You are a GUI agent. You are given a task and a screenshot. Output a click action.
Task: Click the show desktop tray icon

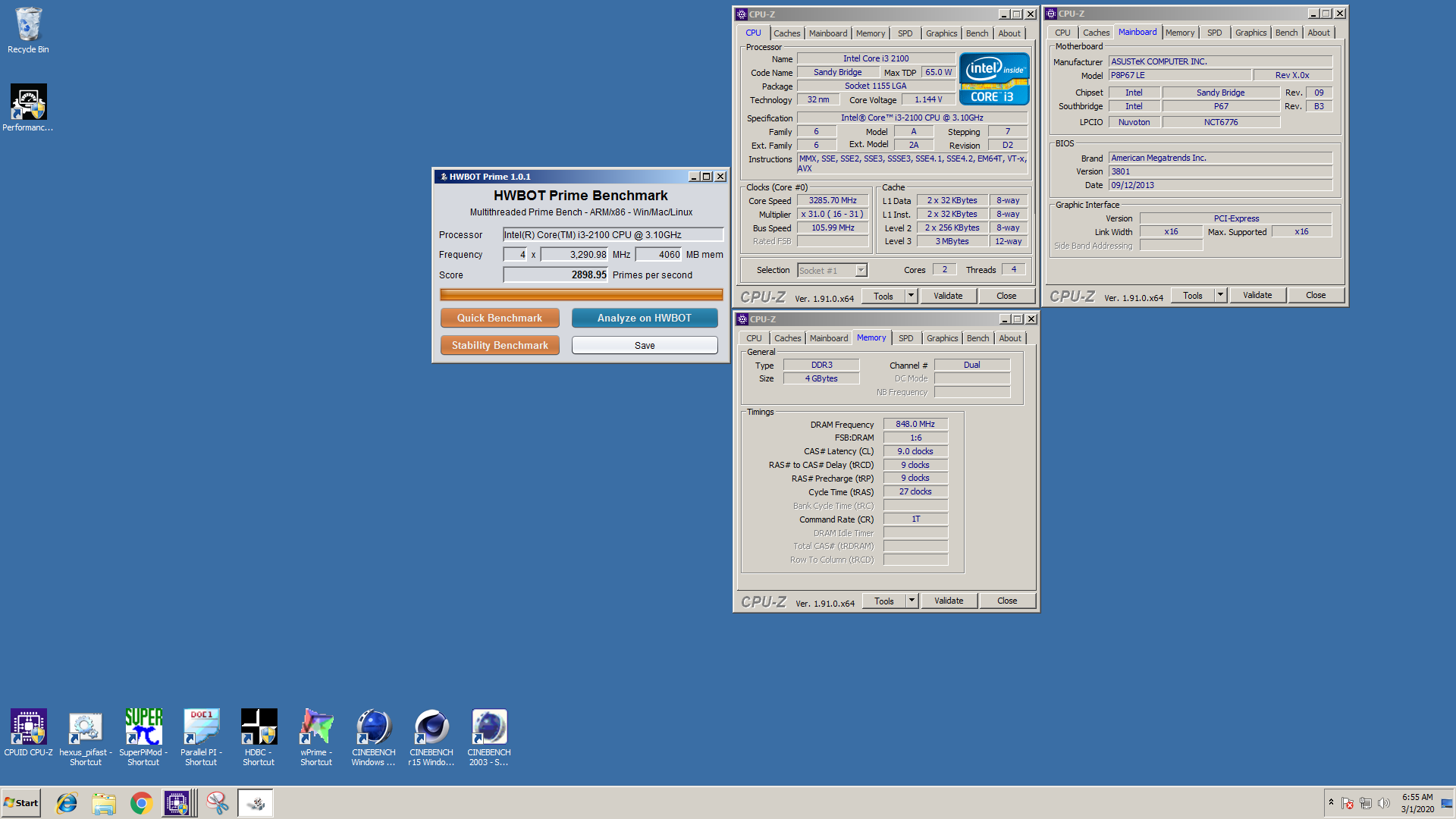[x=1447, y=803]
